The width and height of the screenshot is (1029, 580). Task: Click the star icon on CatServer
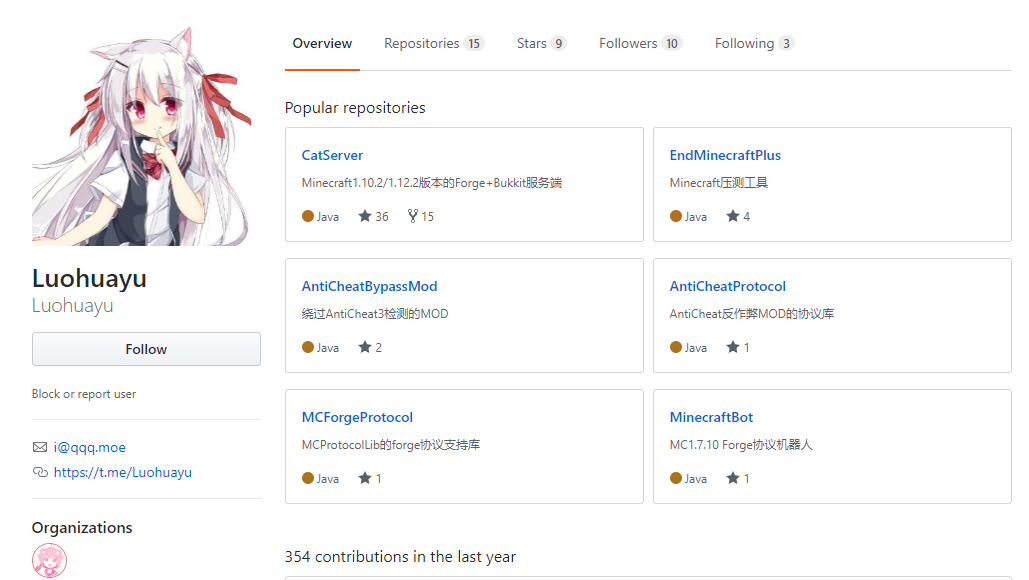tap(365, 216)
